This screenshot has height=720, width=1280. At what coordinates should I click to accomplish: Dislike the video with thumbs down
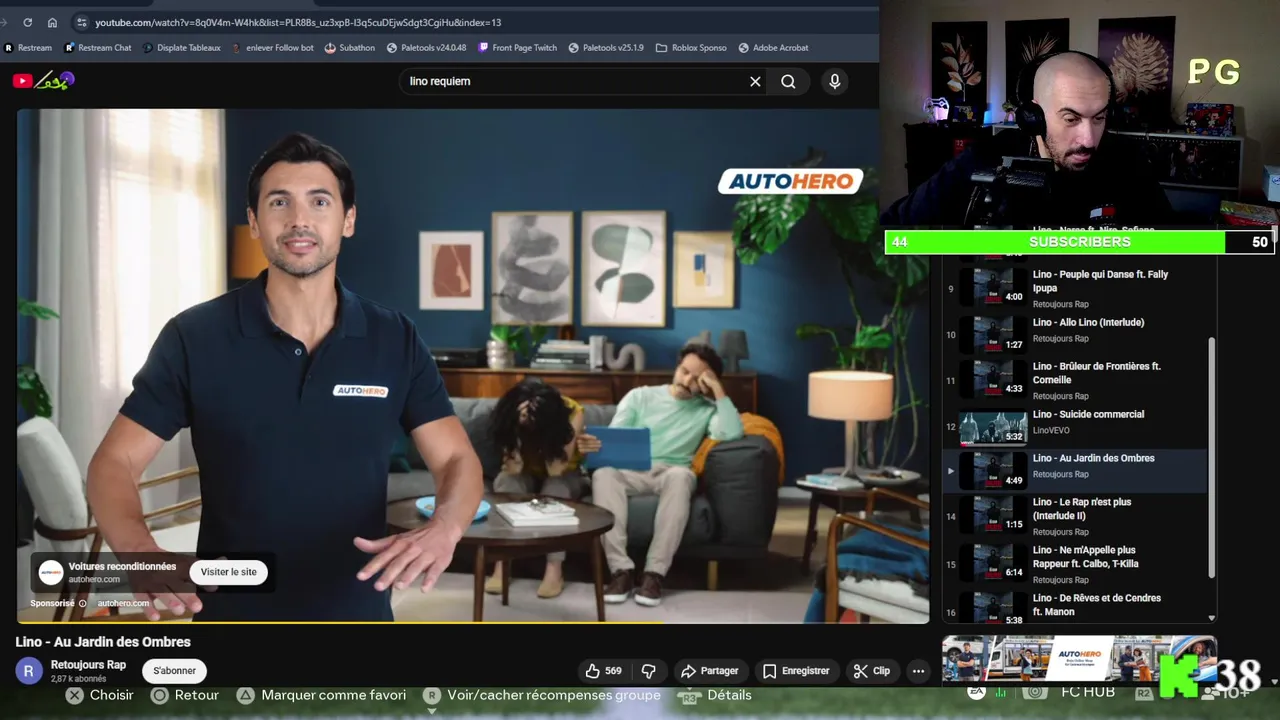point(648,671)
